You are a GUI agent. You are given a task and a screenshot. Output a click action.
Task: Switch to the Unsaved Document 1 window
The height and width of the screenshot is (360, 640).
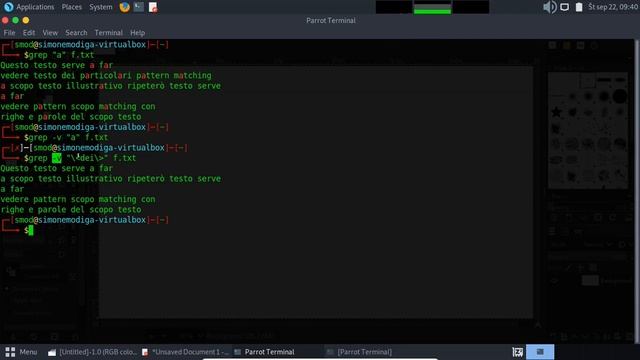point(185,352)
